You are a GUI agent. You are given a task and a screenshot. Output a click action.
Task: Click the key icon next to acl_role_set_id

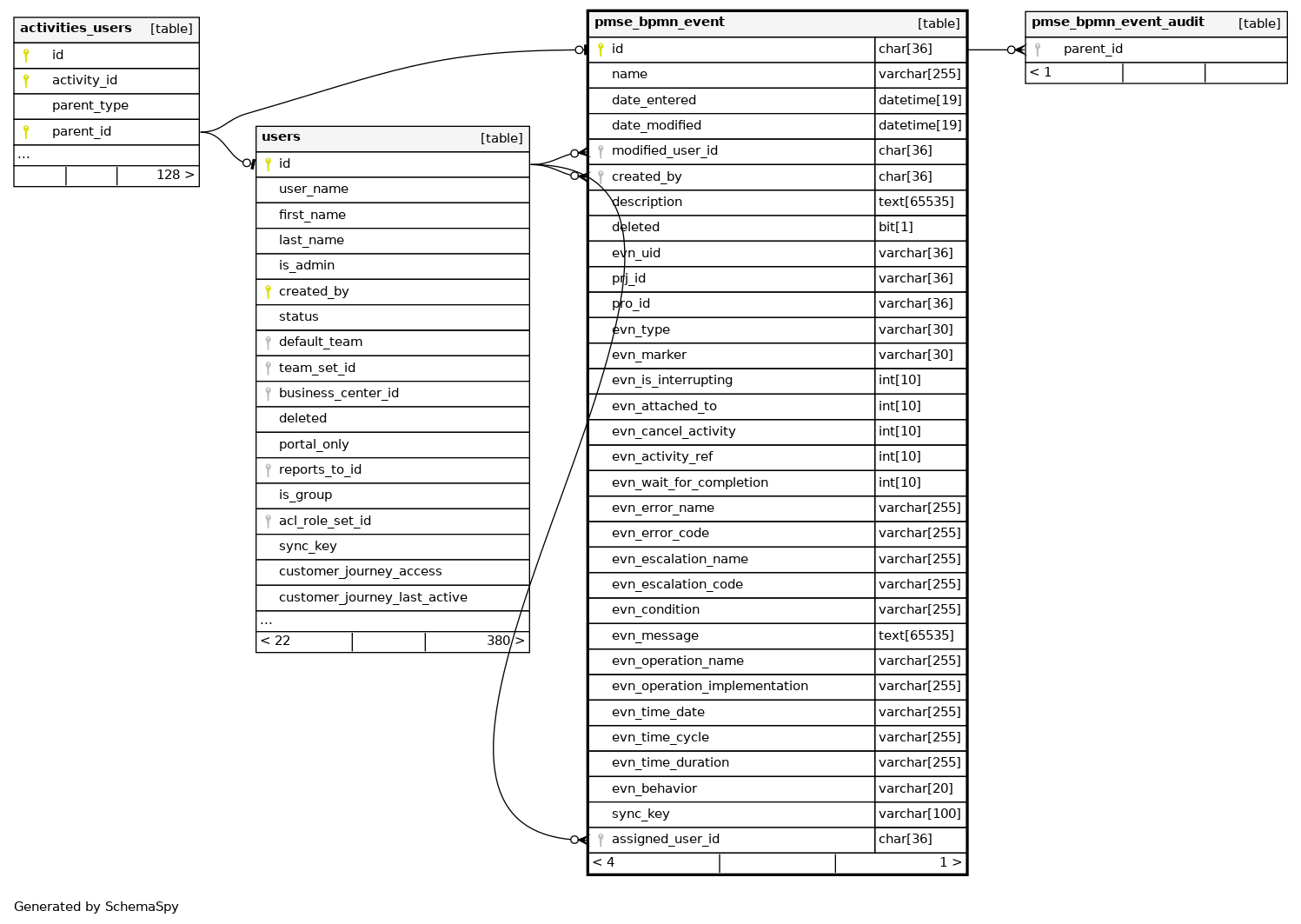268,522
